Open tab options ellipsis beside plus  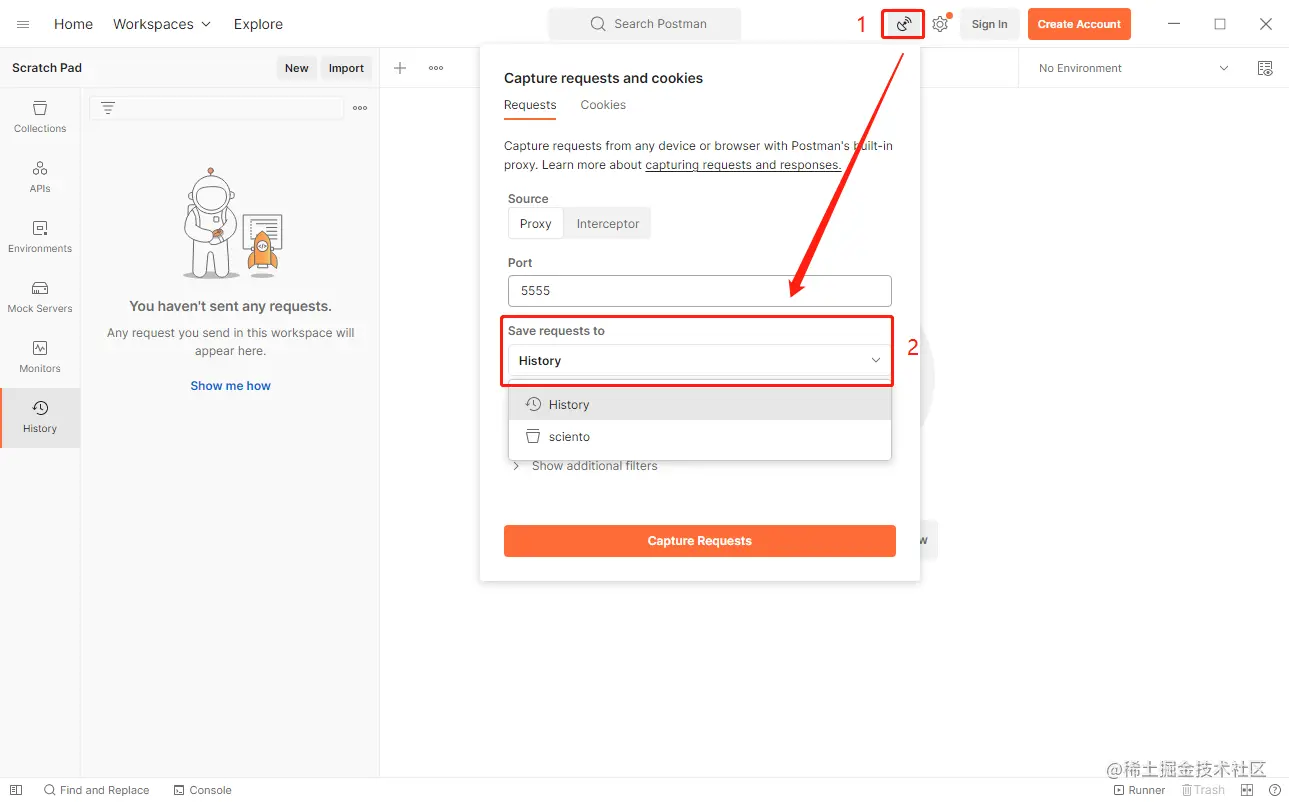click(436, 68)
